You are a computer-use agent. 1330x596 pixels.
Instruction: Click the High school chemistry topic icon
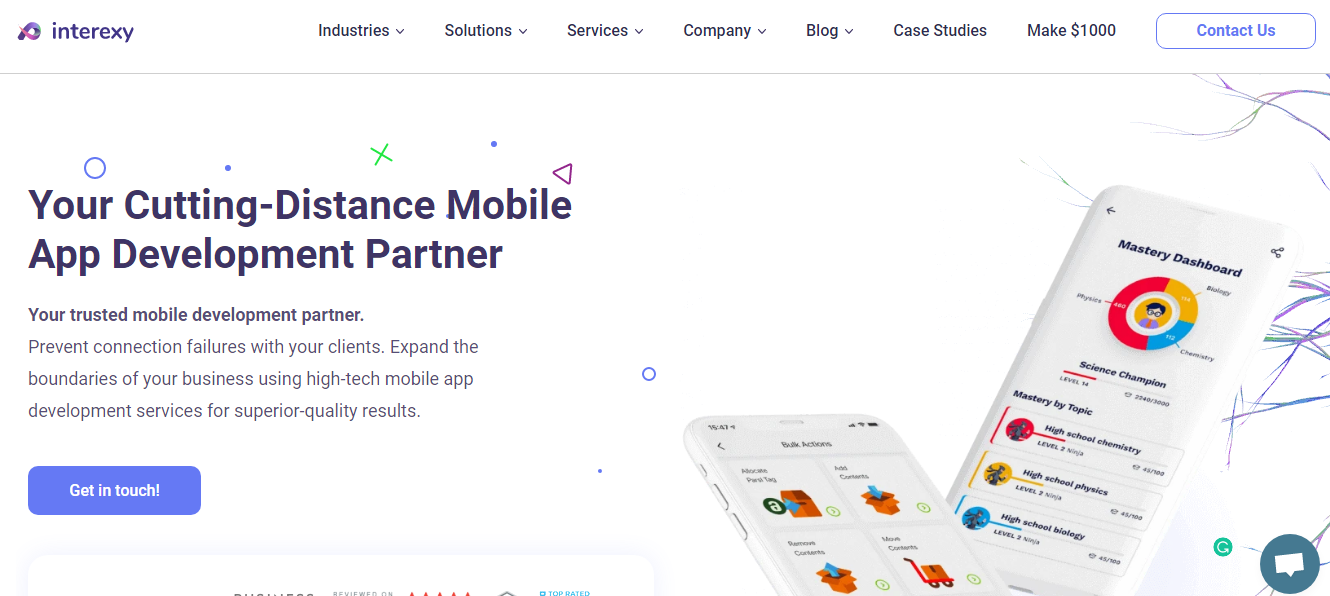pos(1019,430)
